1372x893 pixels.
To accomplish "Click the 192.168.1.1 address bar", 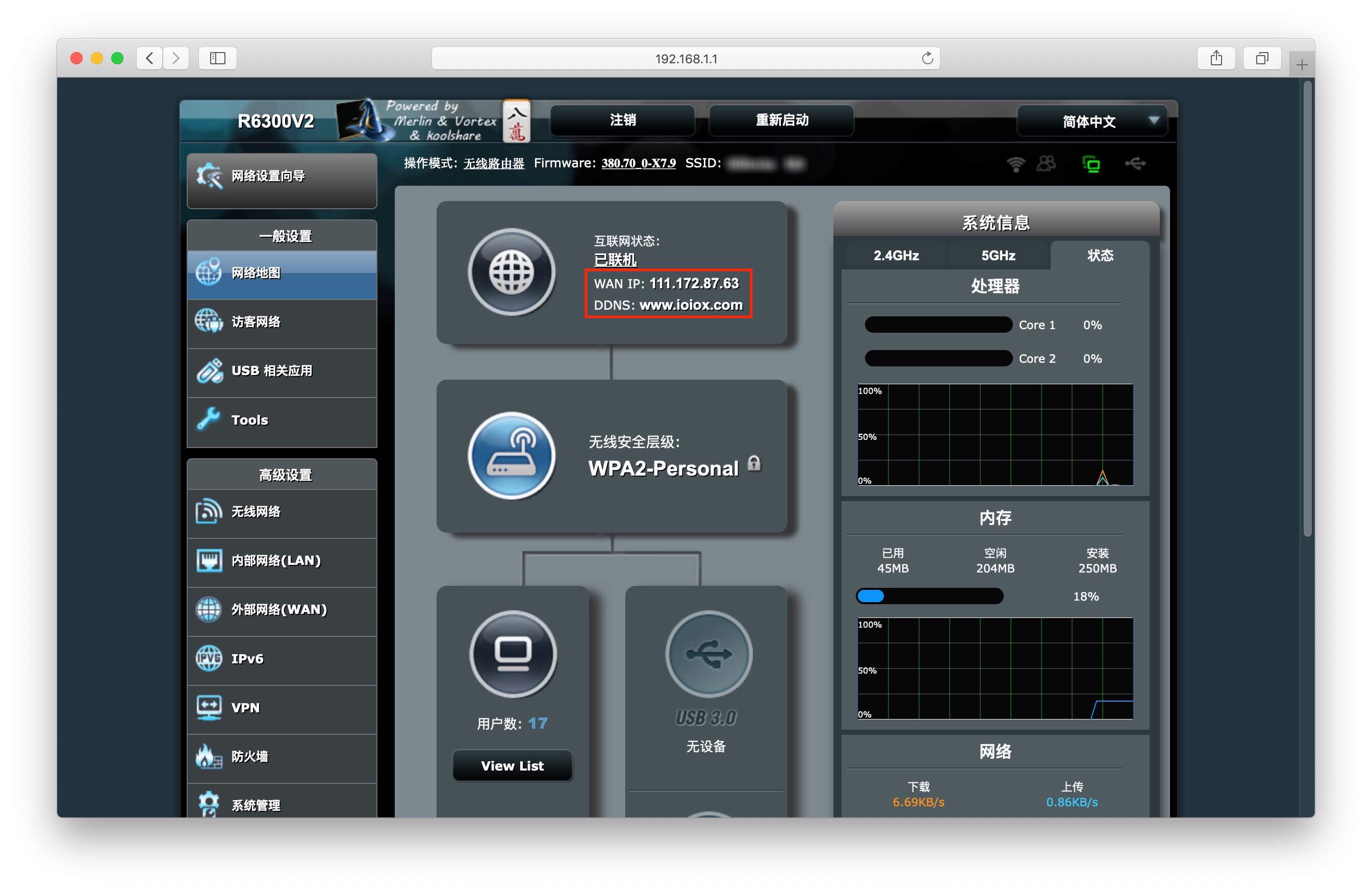I will click(685, 58).
